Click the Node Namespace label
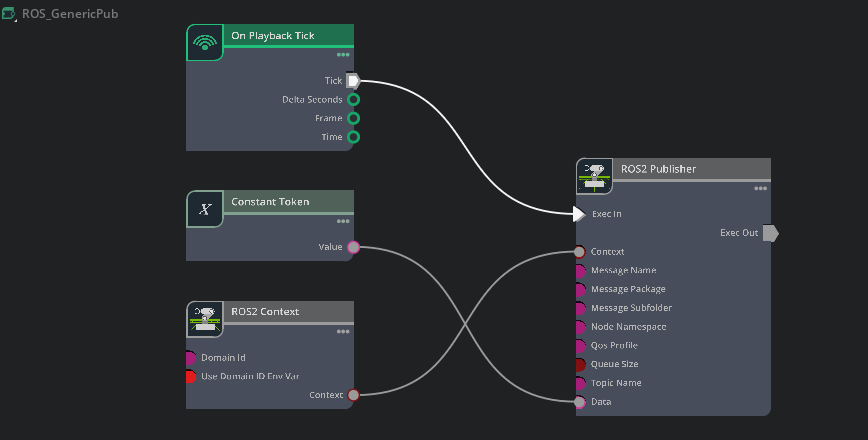The height and width of the screenshot is (440, 868). coord(629,327)
